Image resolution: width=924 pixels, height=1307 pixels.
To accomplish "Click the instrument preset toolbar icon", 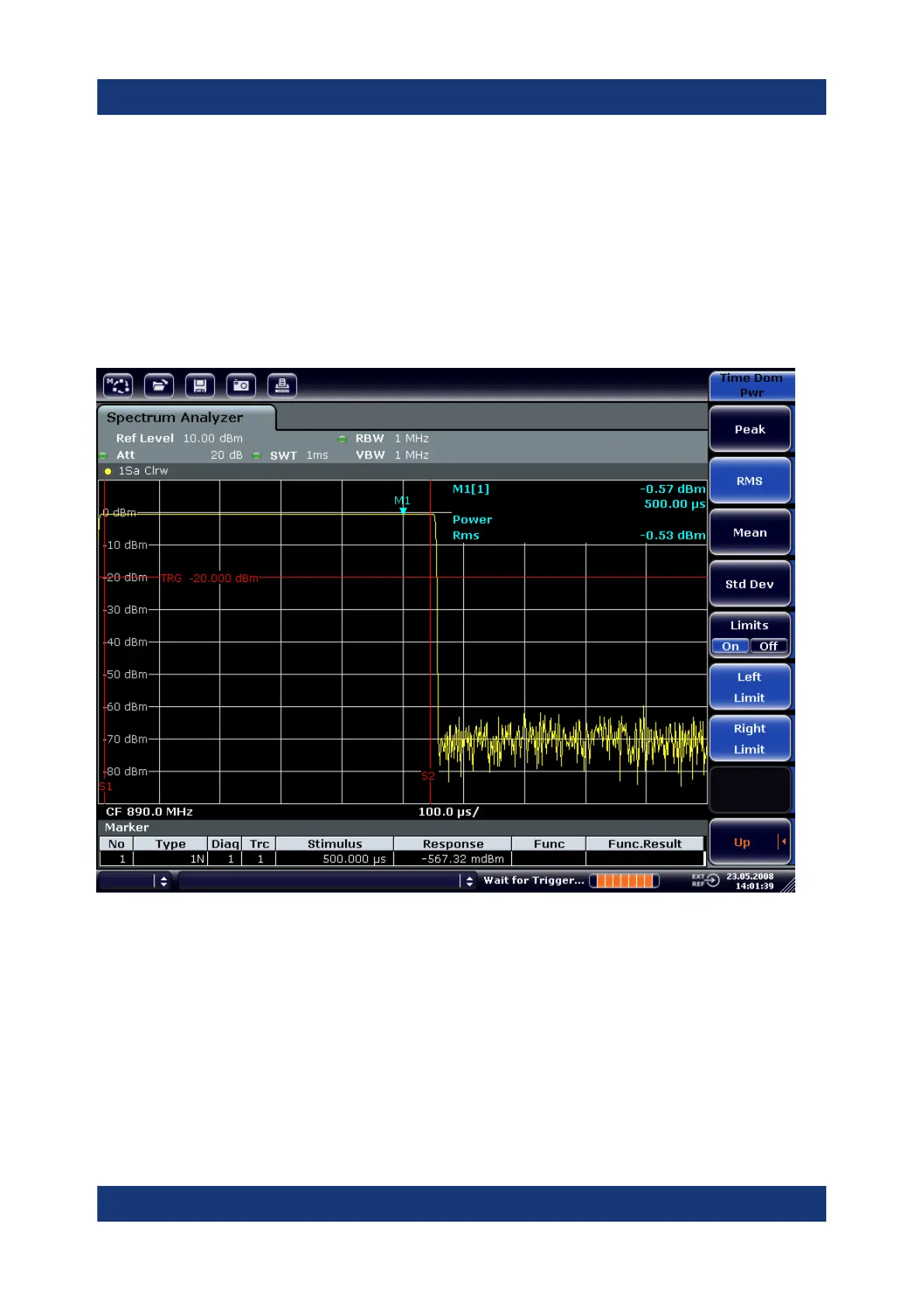I will point(118,385).
